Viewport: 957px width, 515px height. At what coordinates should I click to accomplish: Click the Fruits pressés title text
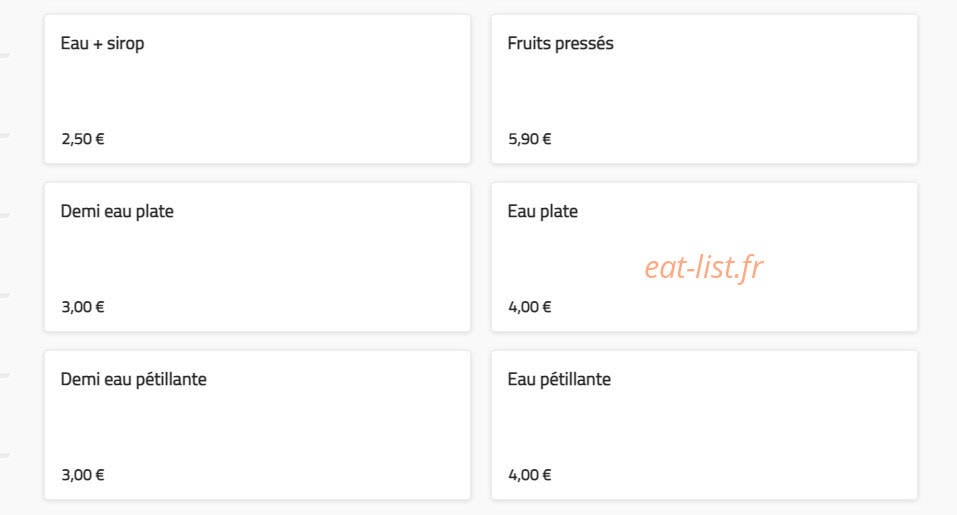coord(560,43)
